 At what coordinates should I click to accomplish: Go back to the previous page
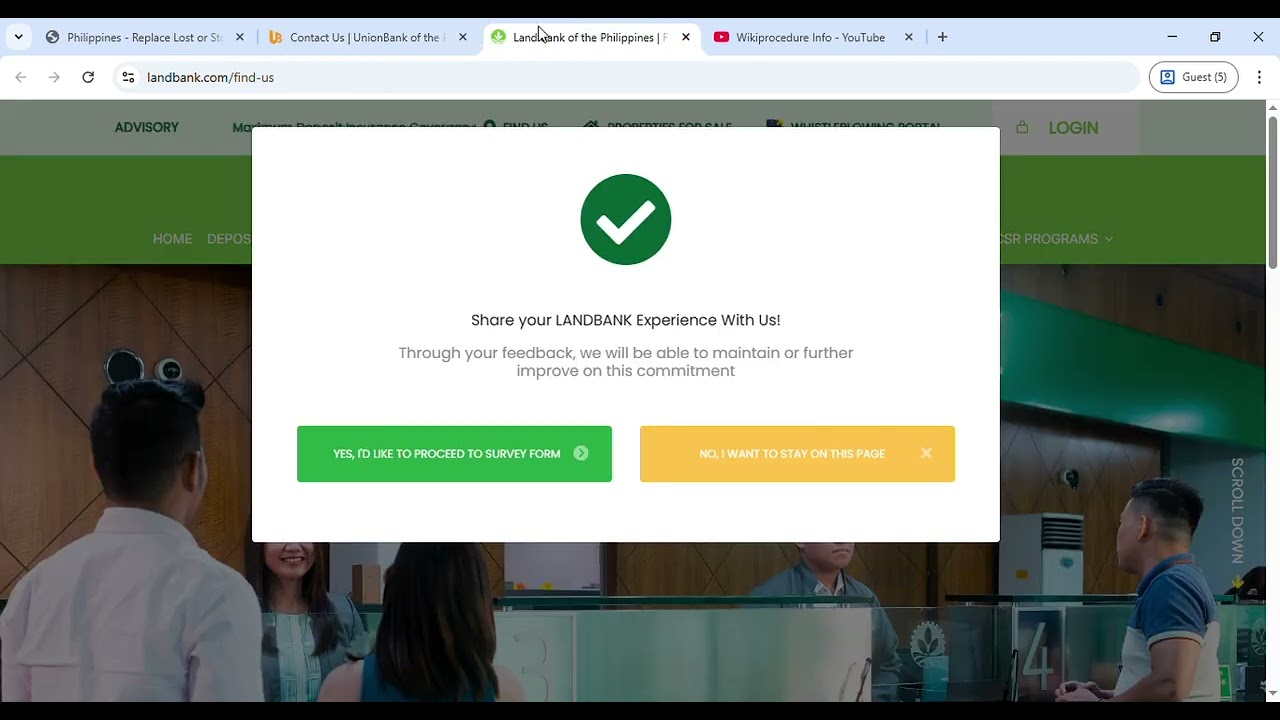pyautogui.click(x=21, y=77)
